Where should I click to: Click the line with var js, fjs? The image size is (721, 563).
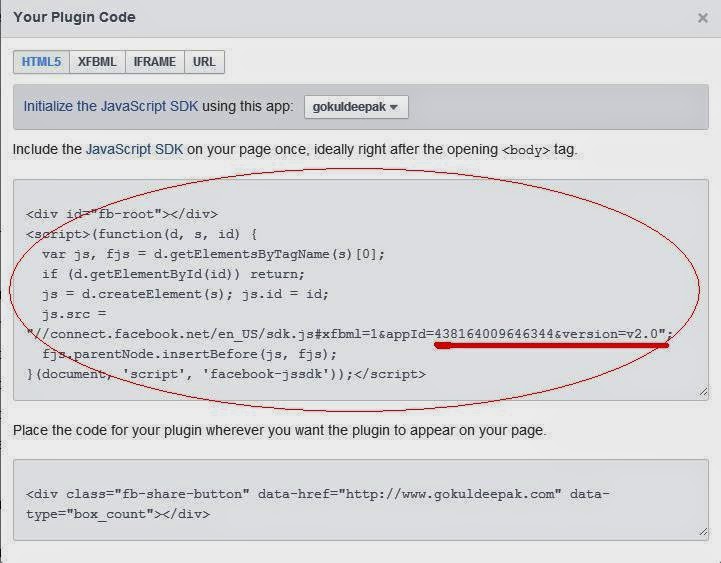pos(213,254)
